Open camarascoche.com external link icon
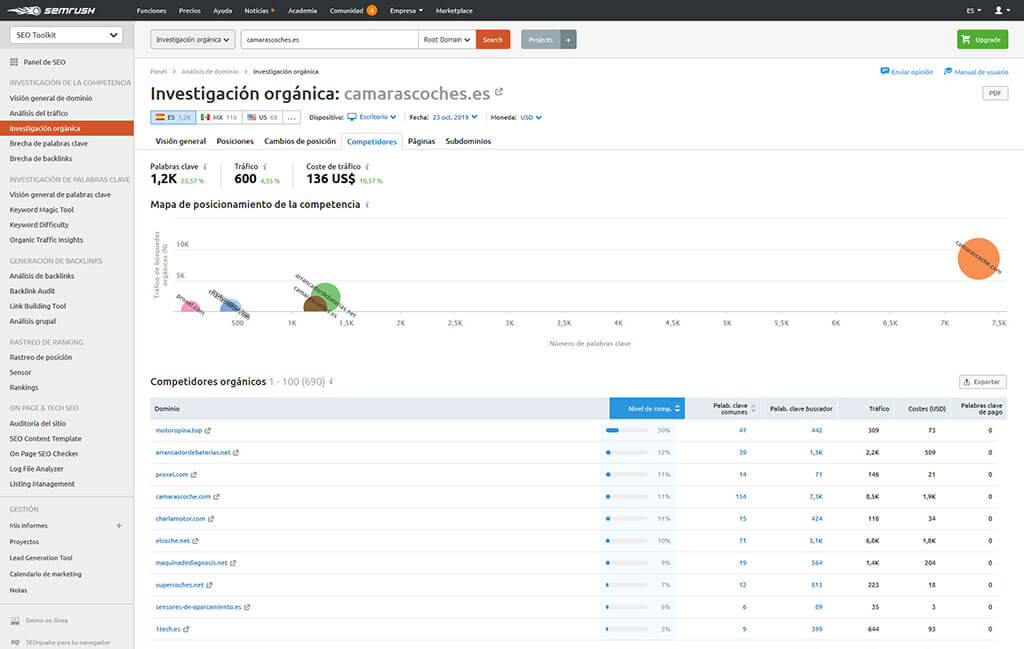The width and height of the screenshot is (1024, 649). (216, 497)
